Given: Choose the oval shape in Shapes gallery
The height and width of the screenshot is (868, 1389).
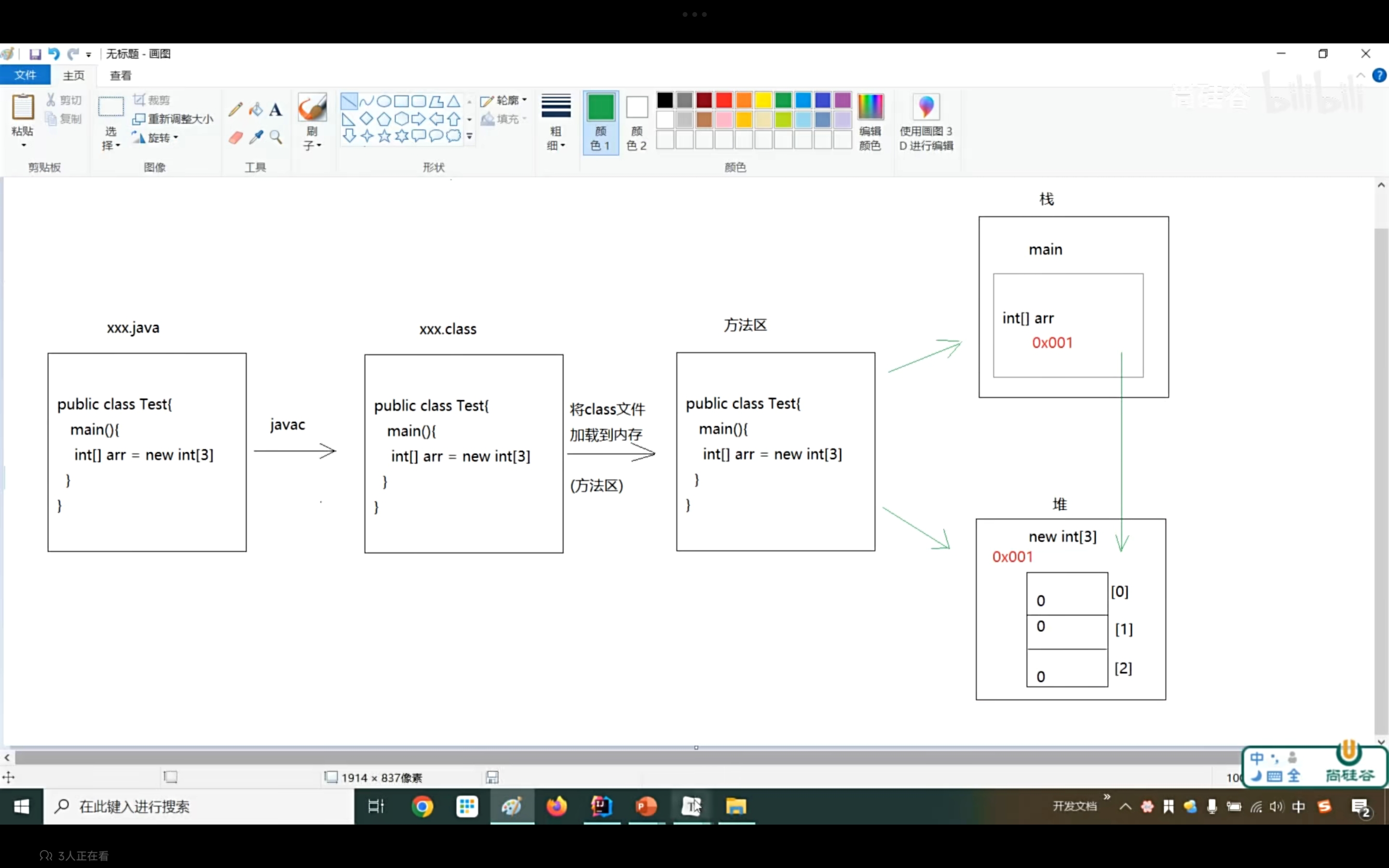Looking at the screenshot, I should click(384, 102).
